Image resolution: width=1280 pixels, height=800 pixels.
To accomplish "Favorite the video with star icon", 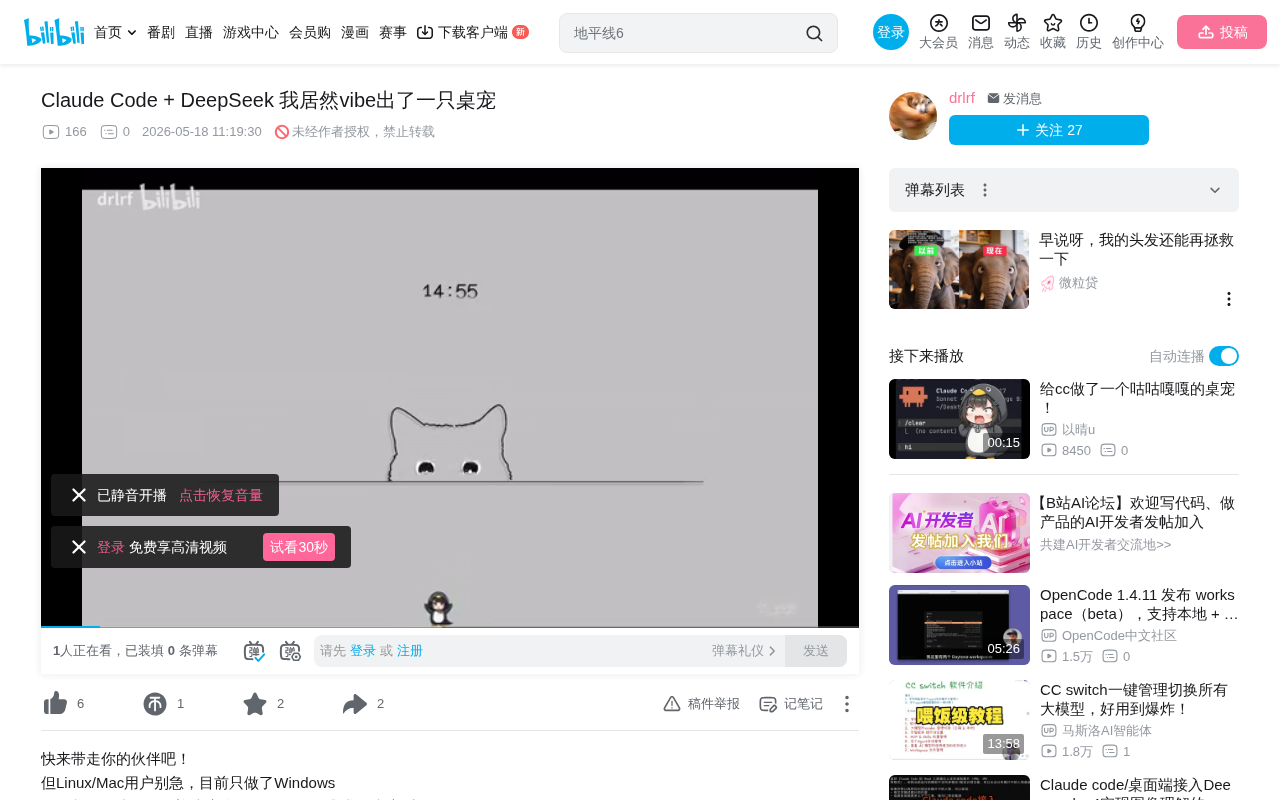I will click(255, 704).
